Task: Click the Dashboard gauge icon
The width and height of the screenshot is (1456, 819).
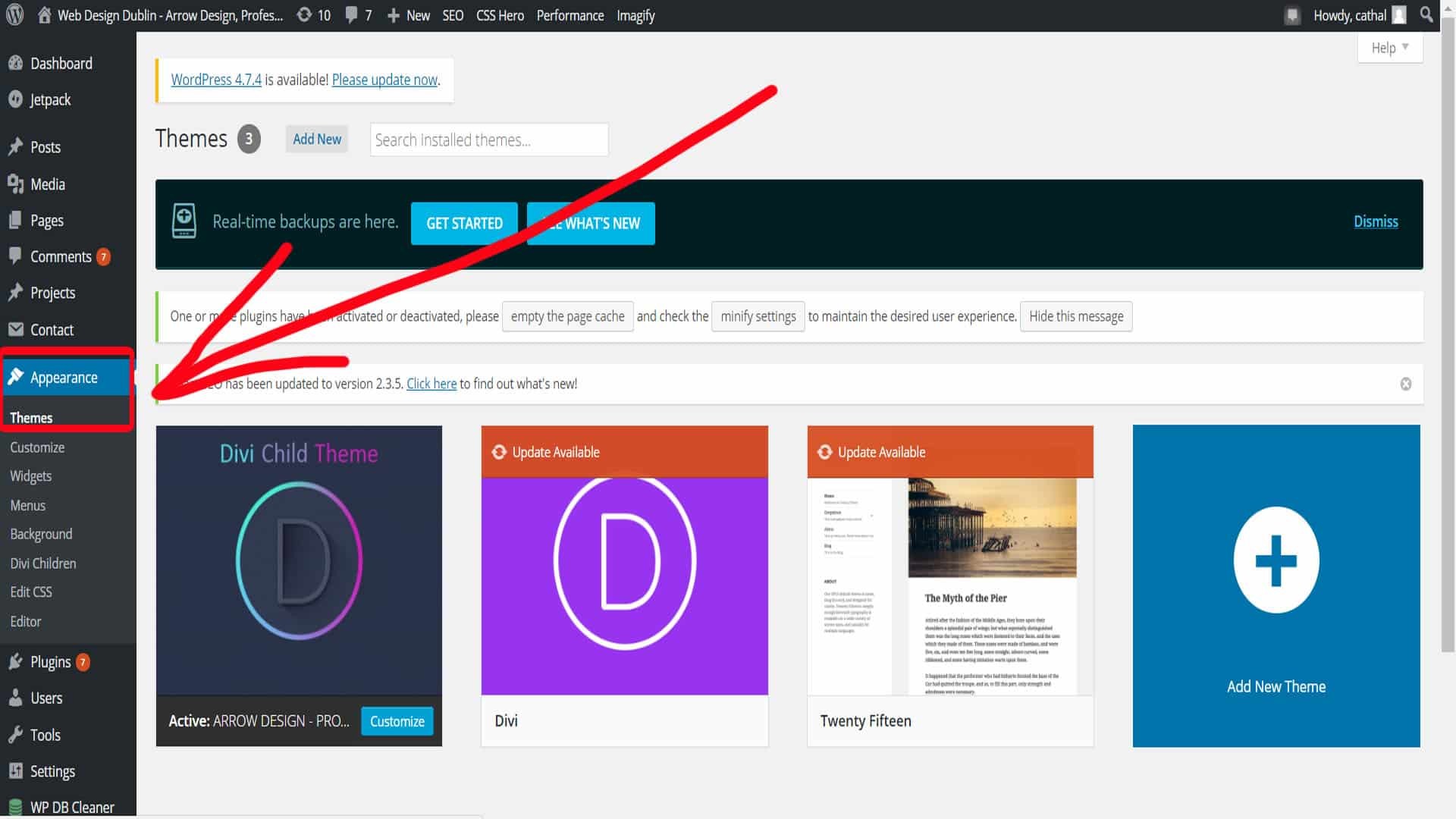Action: pyautogui.click(x=15, y=64)
